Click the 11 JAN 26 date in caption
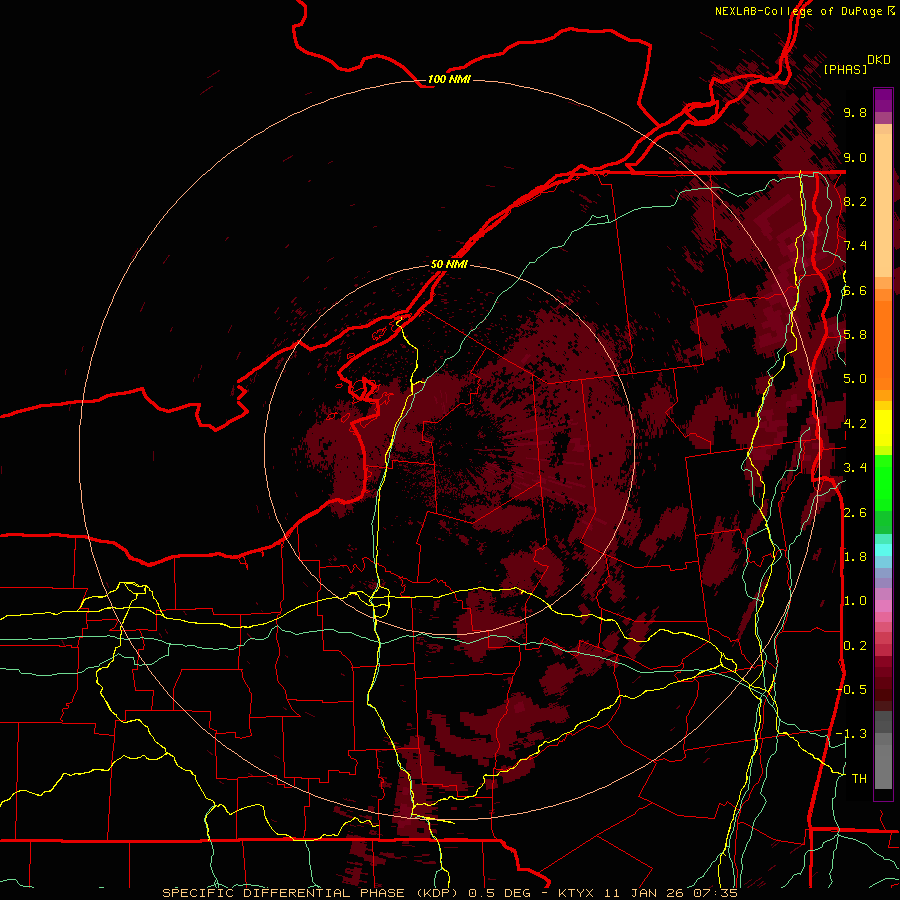900x900 pixels. 643,893
